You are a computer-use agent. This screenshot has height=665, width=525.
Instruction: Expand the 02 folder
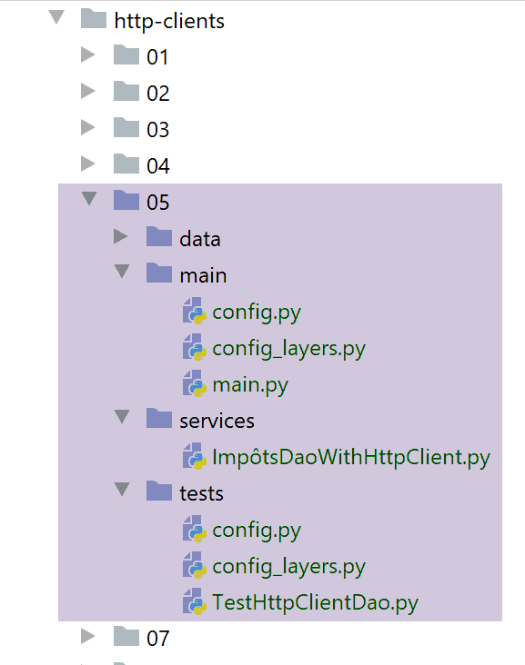coord(88,91)
